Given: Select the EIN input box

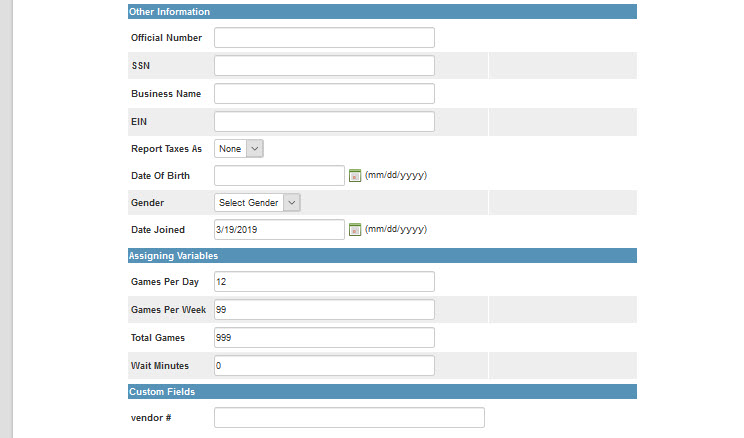Looking at the screenshot, I should pos(324,122).
